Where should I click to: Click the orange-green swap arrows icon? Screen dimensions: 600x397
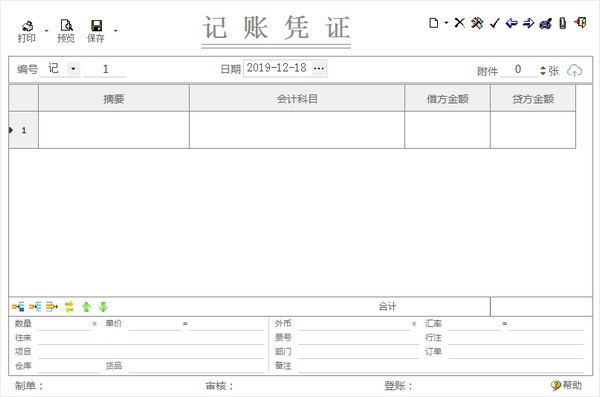pyautogui.click(x=69, y=307)
